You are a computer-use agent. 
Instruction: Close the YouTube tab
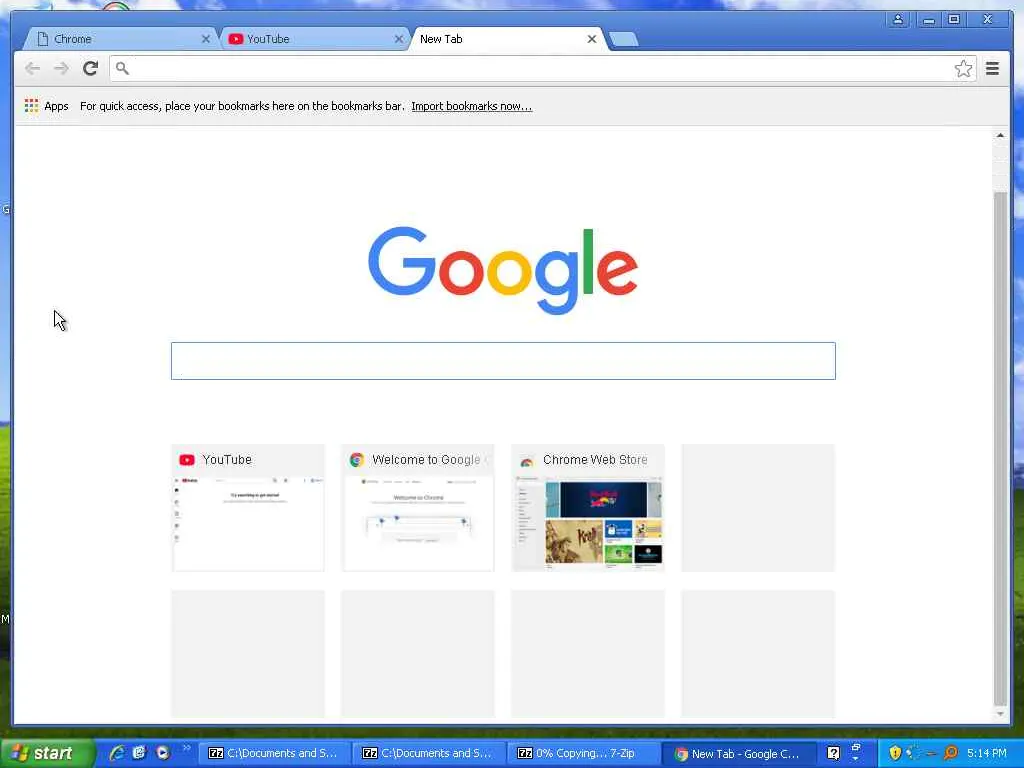point(398,39)
